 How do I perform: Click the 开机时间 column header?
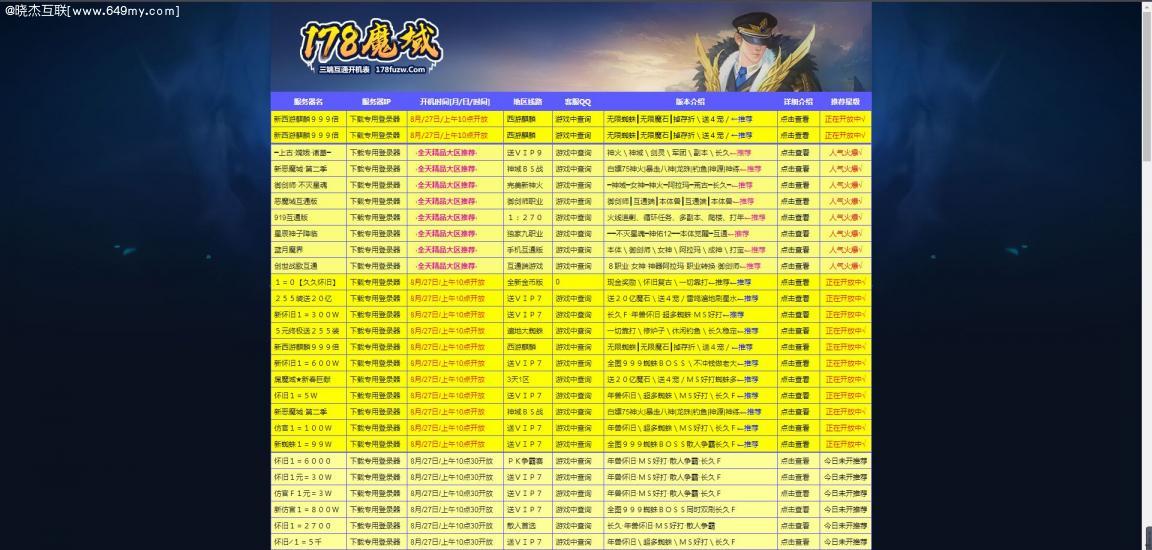(x=455, y=102)
